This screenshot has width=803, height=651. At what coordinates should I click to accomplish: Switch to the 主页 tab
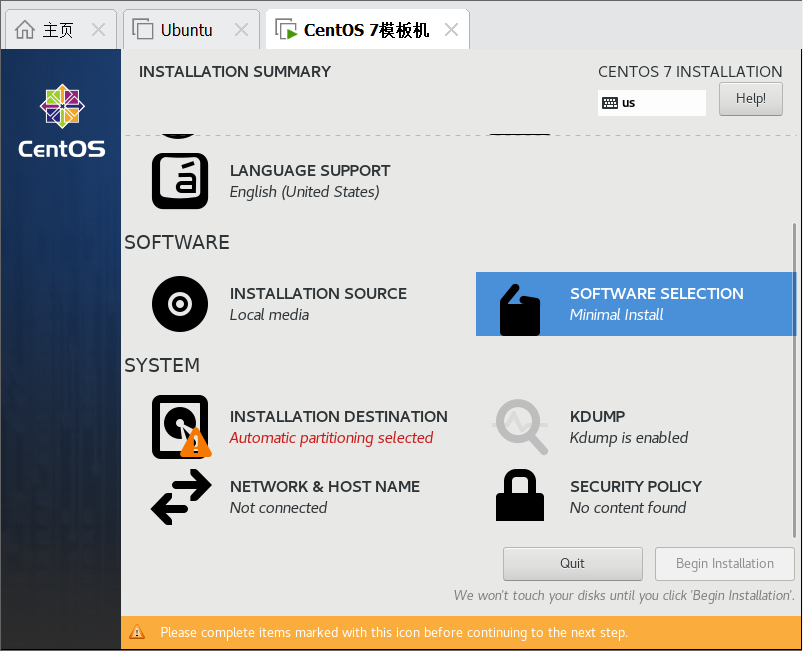(60, 30)
